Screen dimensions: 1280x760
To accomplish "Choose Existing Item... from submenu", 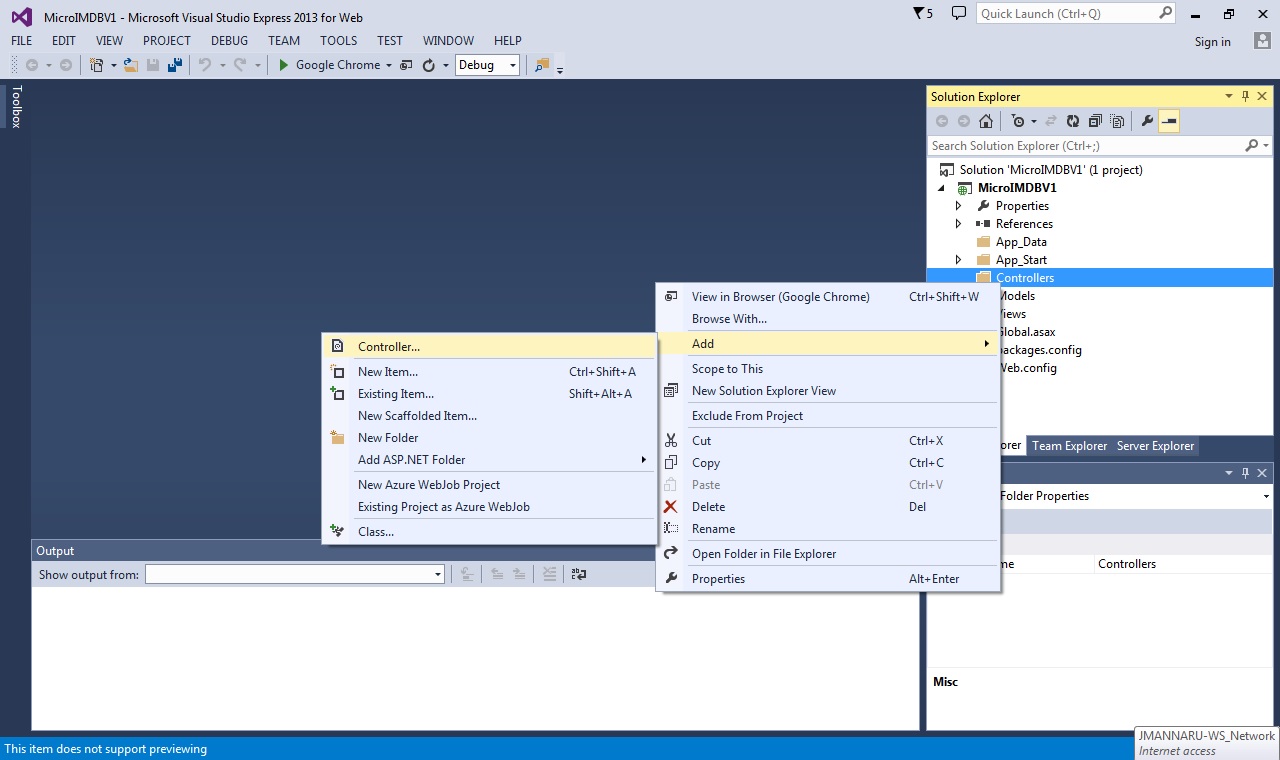I will click(x=489, y=394).
